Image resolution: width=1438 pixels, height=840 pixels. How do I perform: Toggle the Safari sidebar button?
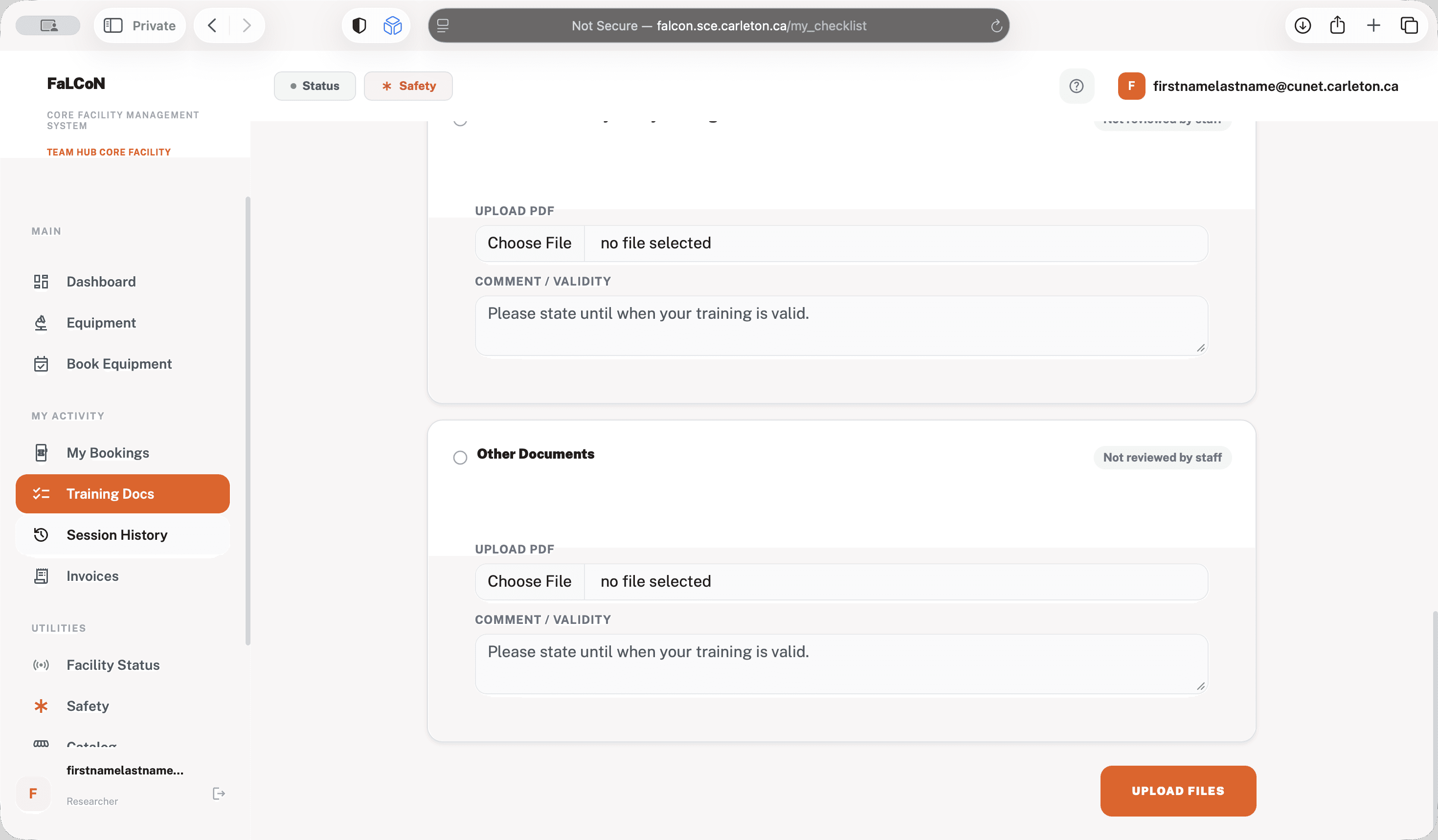point(113,25)
